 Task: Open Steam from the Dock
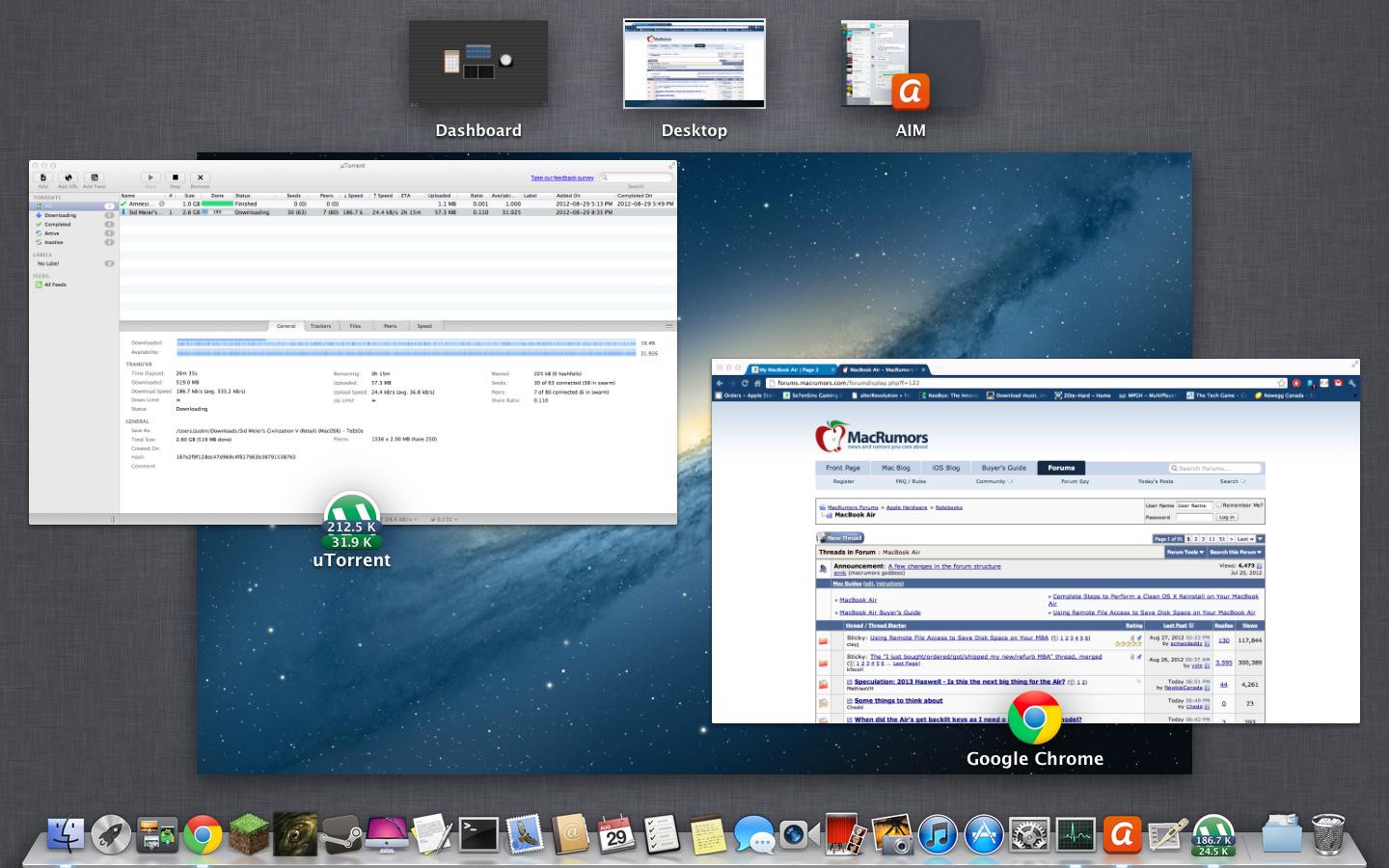tap(340, 834)
